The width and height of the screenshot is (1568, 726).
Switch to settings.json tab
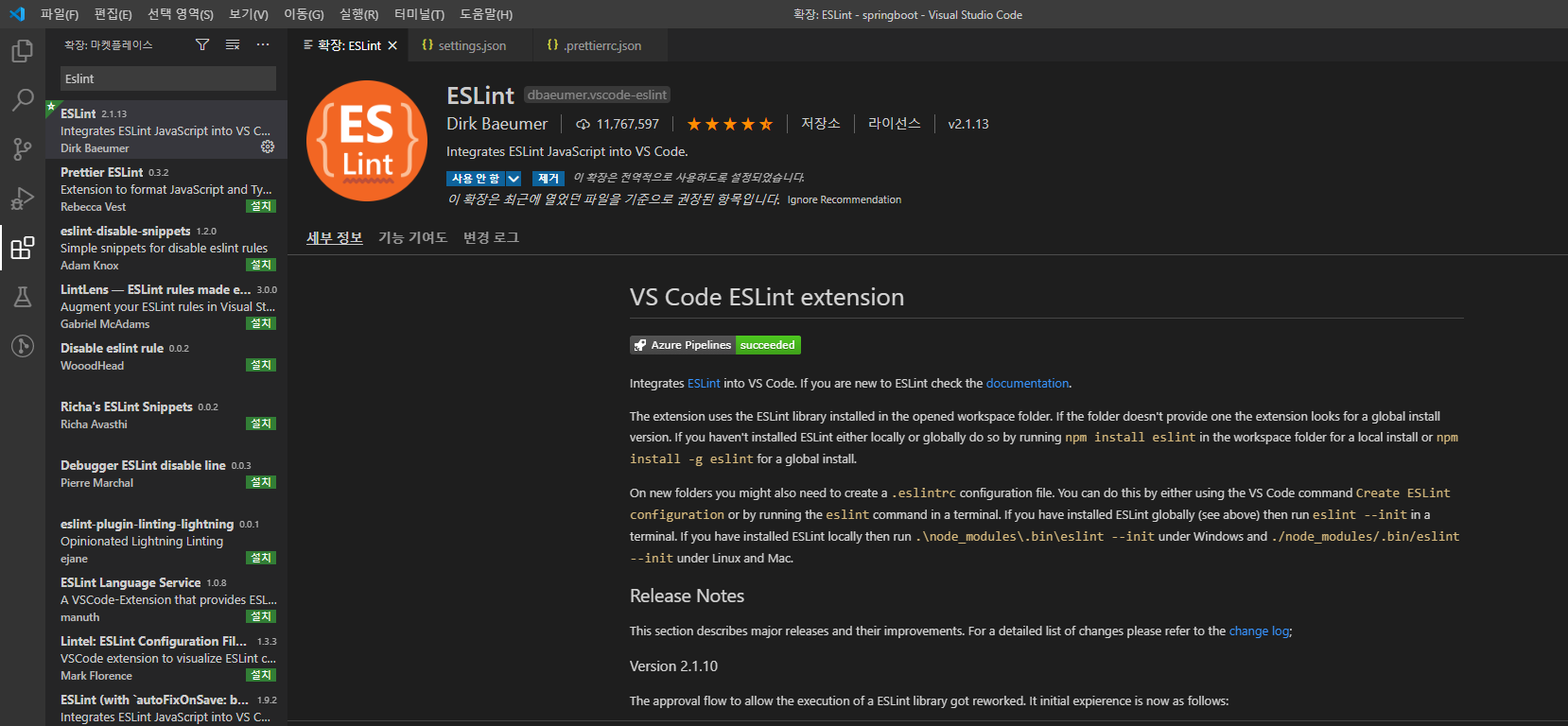click(x=471, y=45)
